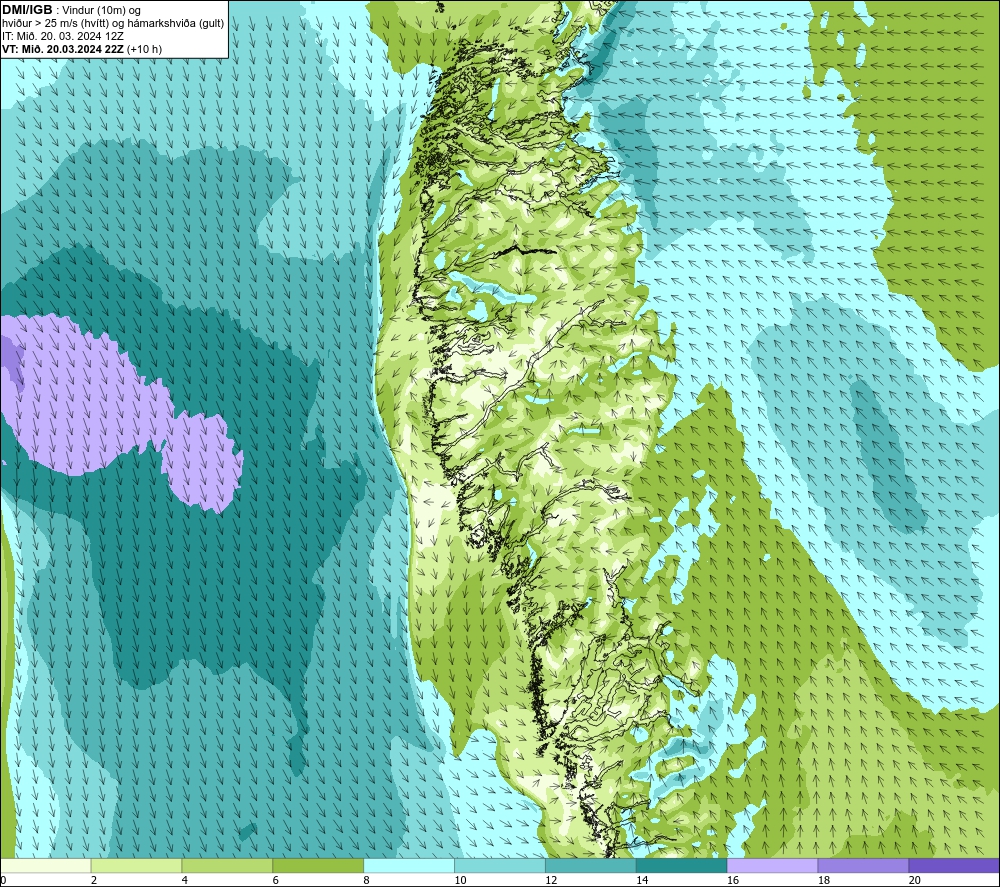
Task: Click the 14–16 m/s dark teal swatch
Action: click(682, 866)
